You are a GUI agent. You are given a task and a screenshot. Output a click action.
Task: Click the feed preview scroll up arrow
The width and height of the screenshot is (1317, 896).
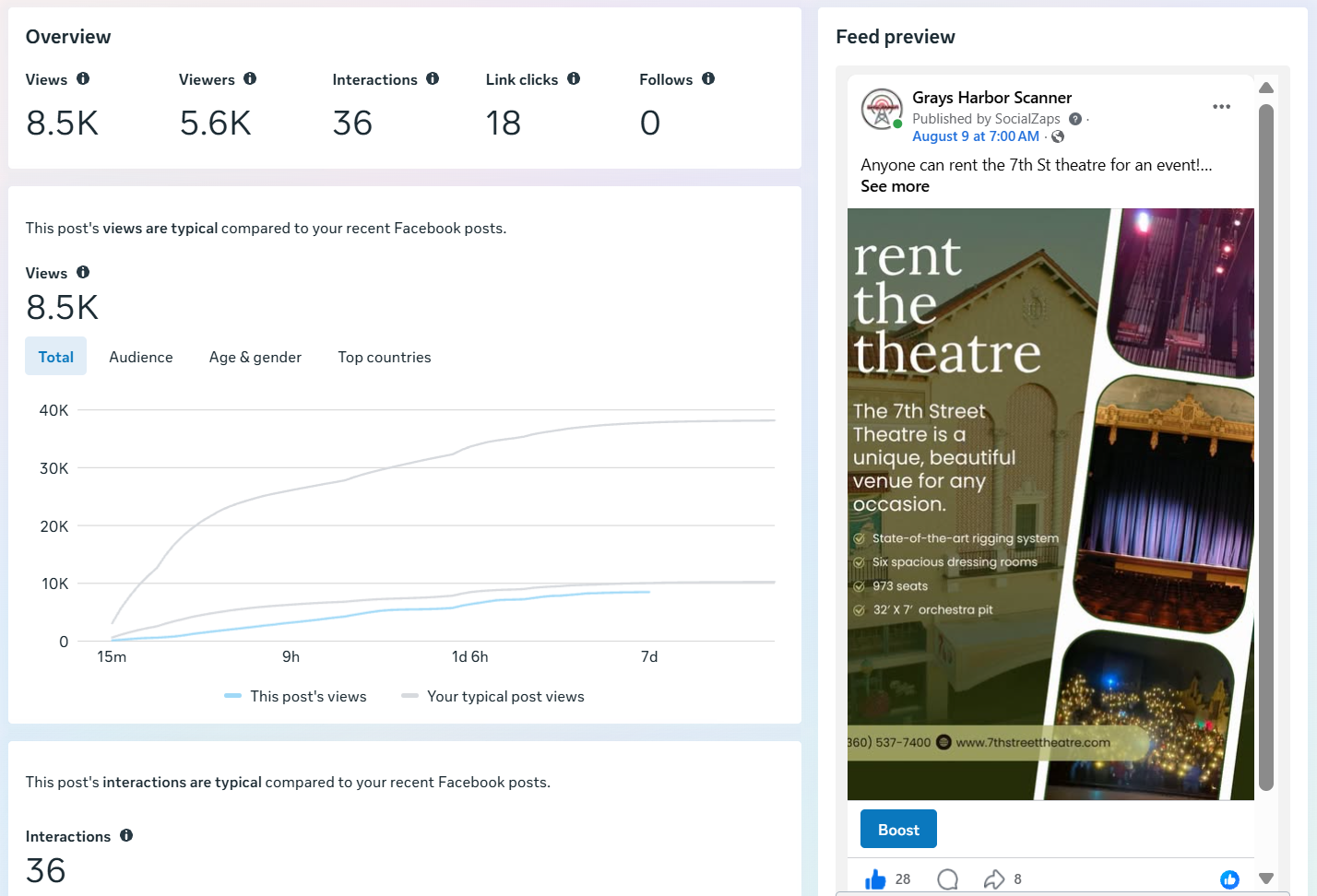coord(1266,88)
